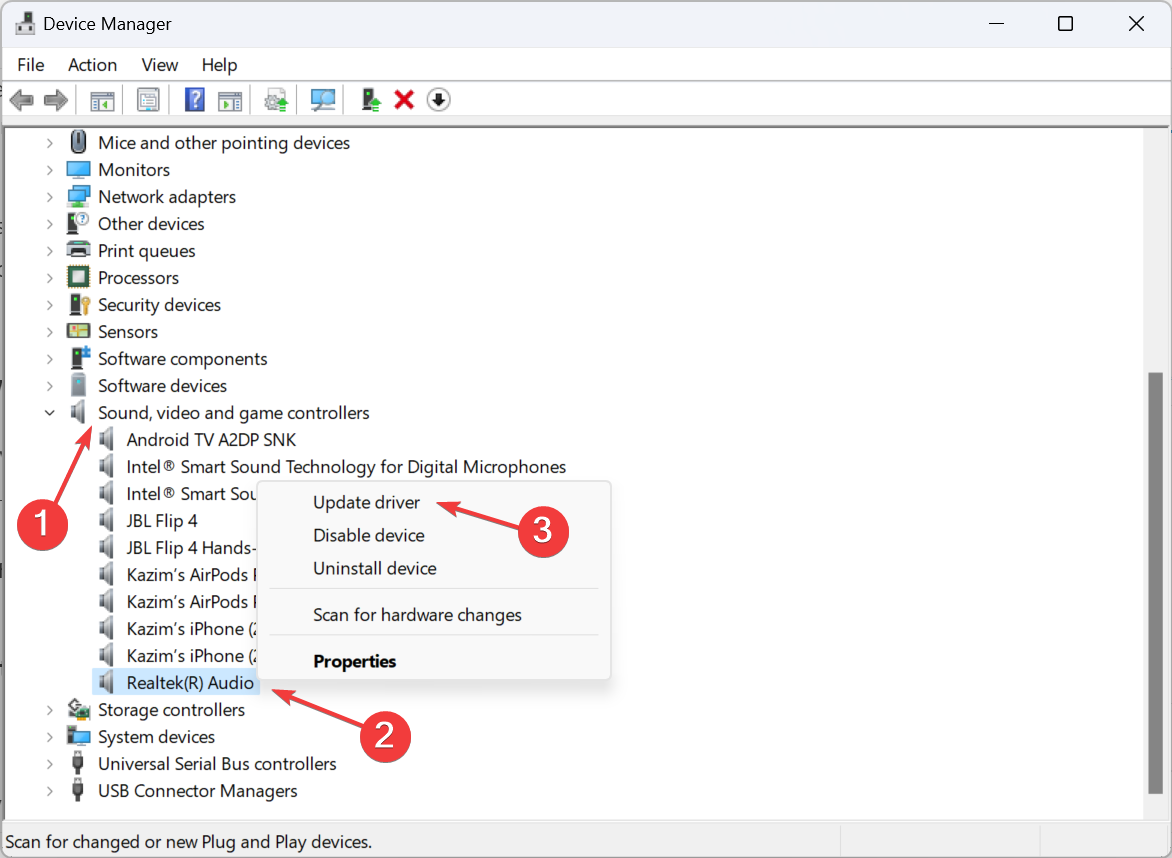The width and height of the screenshot is (1172, 858).
Task: Expand the System devices category
Action: click(49, 736)
